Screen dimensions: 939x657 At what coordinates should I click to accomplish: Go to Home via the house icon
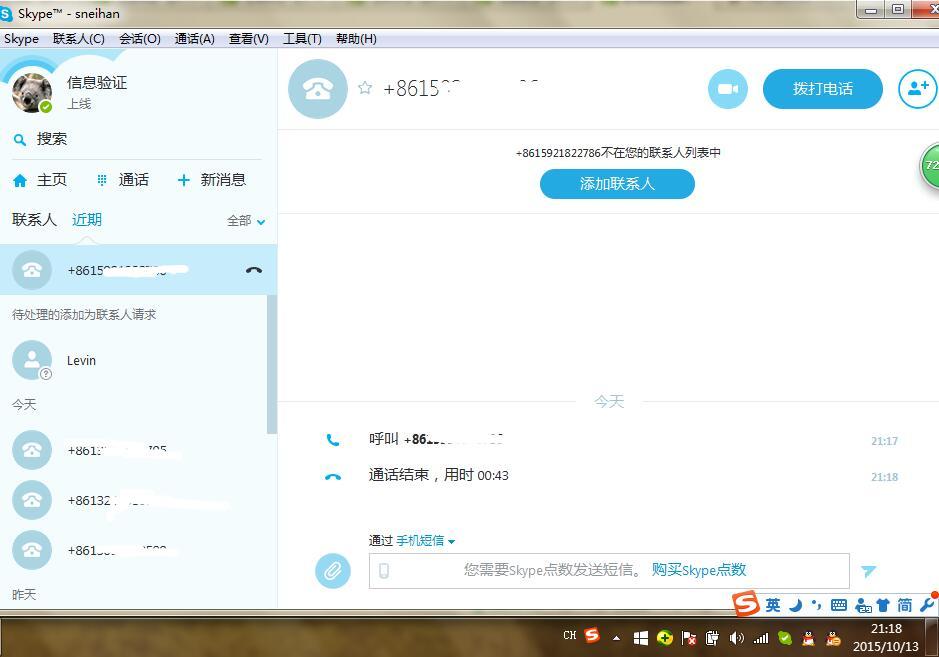[20, 180]
